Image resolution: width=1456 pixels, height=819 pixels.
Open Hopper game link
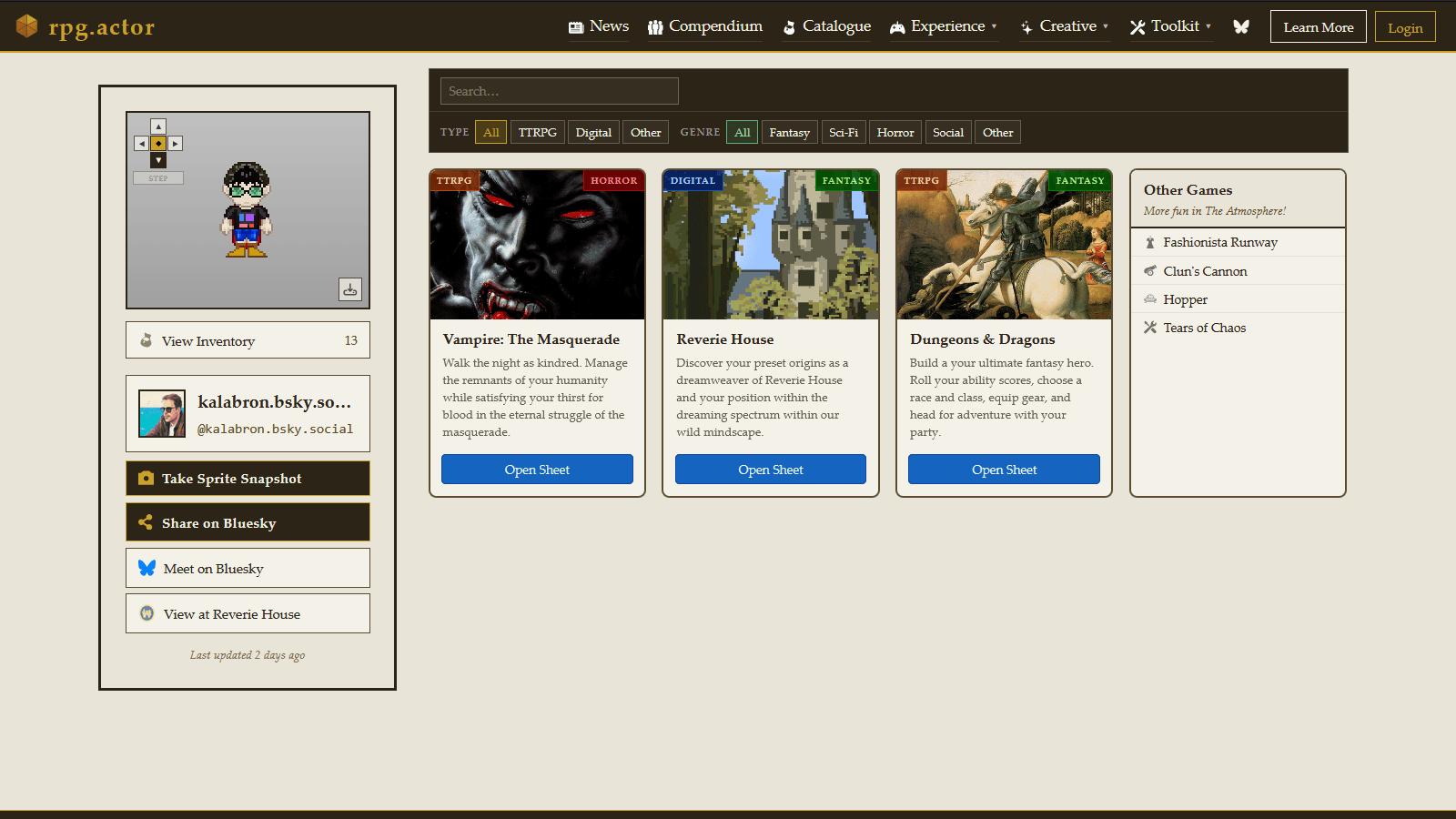click(1238, 299)
